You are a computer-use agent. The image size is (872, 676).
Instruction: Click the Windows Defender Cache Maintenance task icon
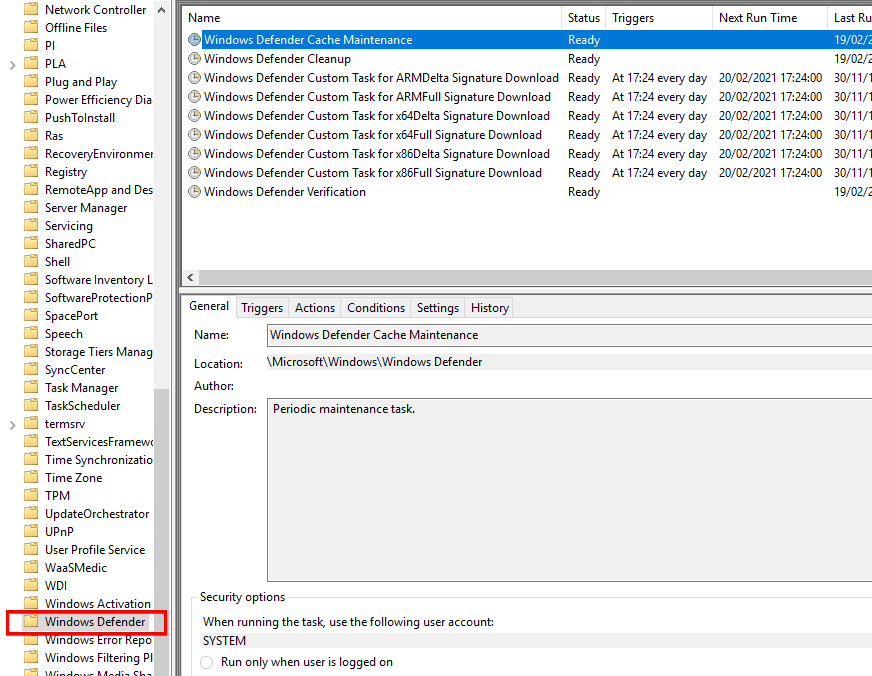[194, 39]
